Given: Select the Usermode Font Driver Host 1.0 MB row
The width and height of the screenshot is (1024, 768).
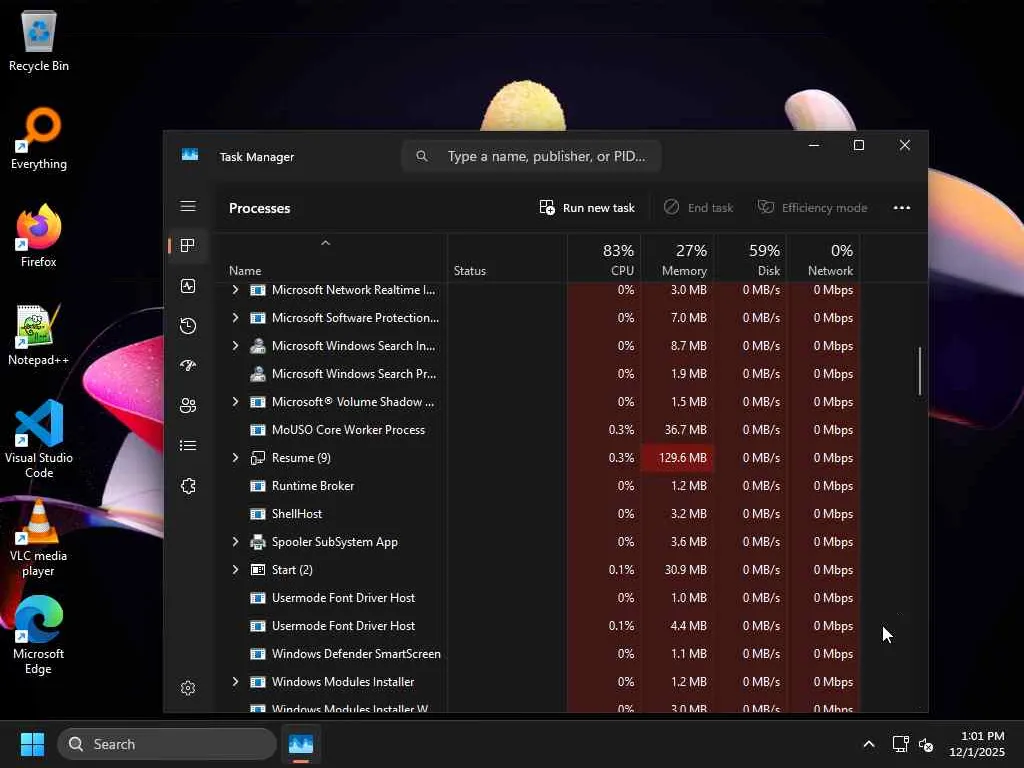Looking at the screenshot, I should coord(539,598).
